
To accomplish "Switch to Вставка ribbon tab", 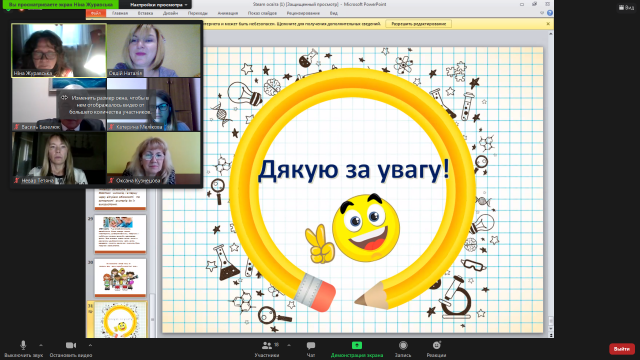I will pyautogui.click(x=145, y=13).
